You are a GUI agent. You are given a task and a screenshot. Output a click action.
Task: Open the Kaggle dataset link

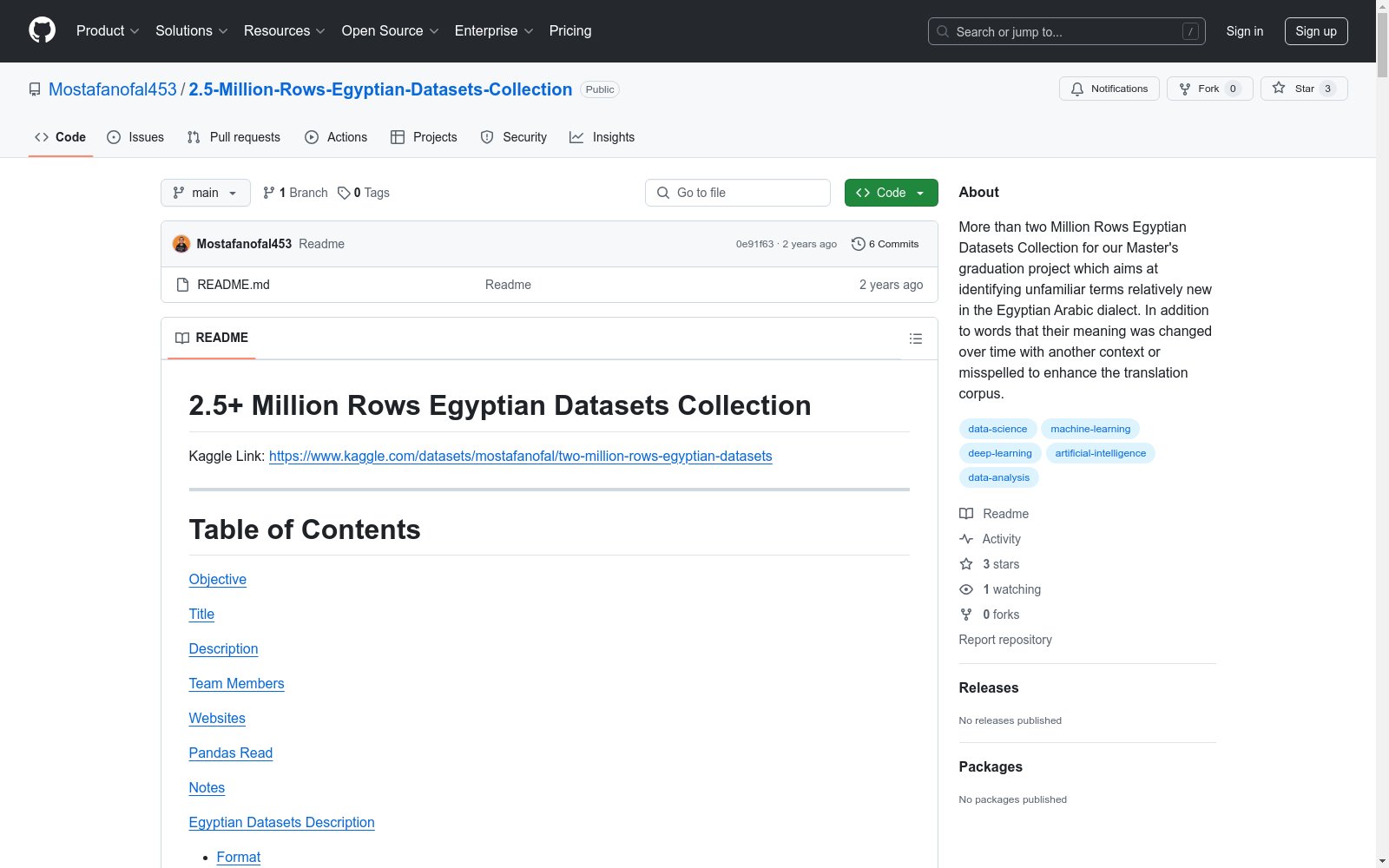pos(521,456)
